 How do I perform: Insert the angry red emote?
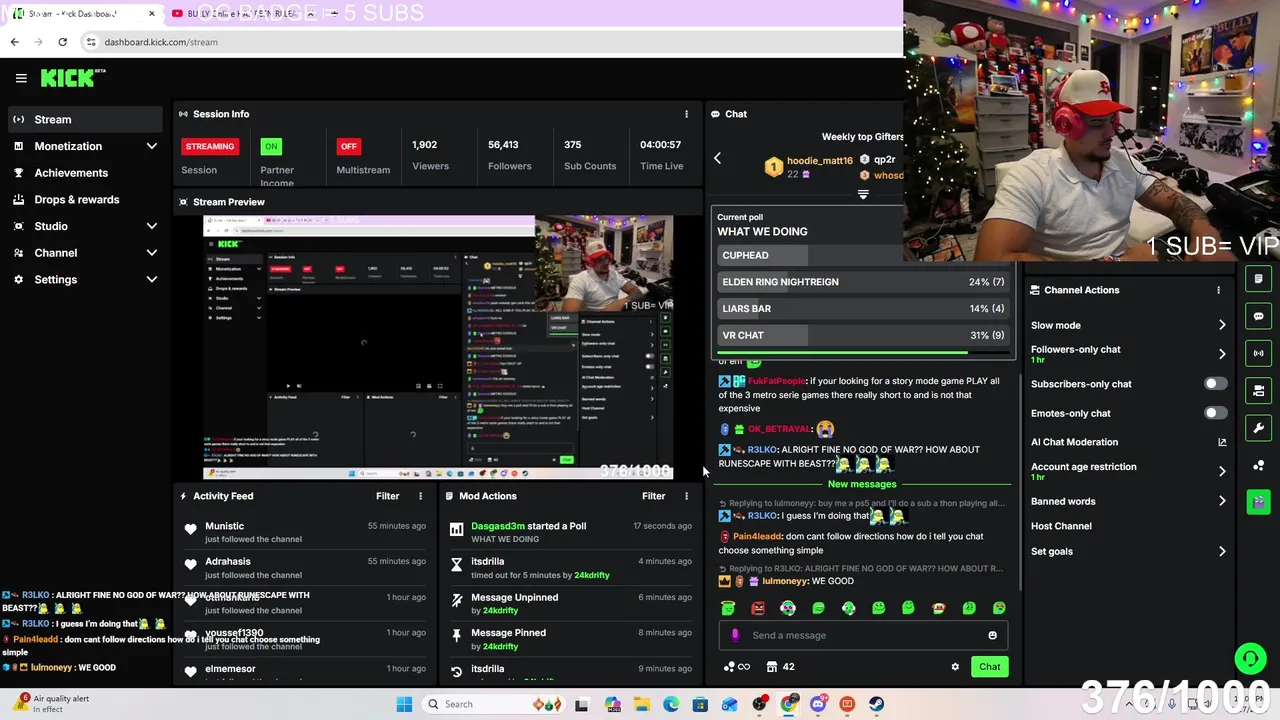tap(758, 608)
